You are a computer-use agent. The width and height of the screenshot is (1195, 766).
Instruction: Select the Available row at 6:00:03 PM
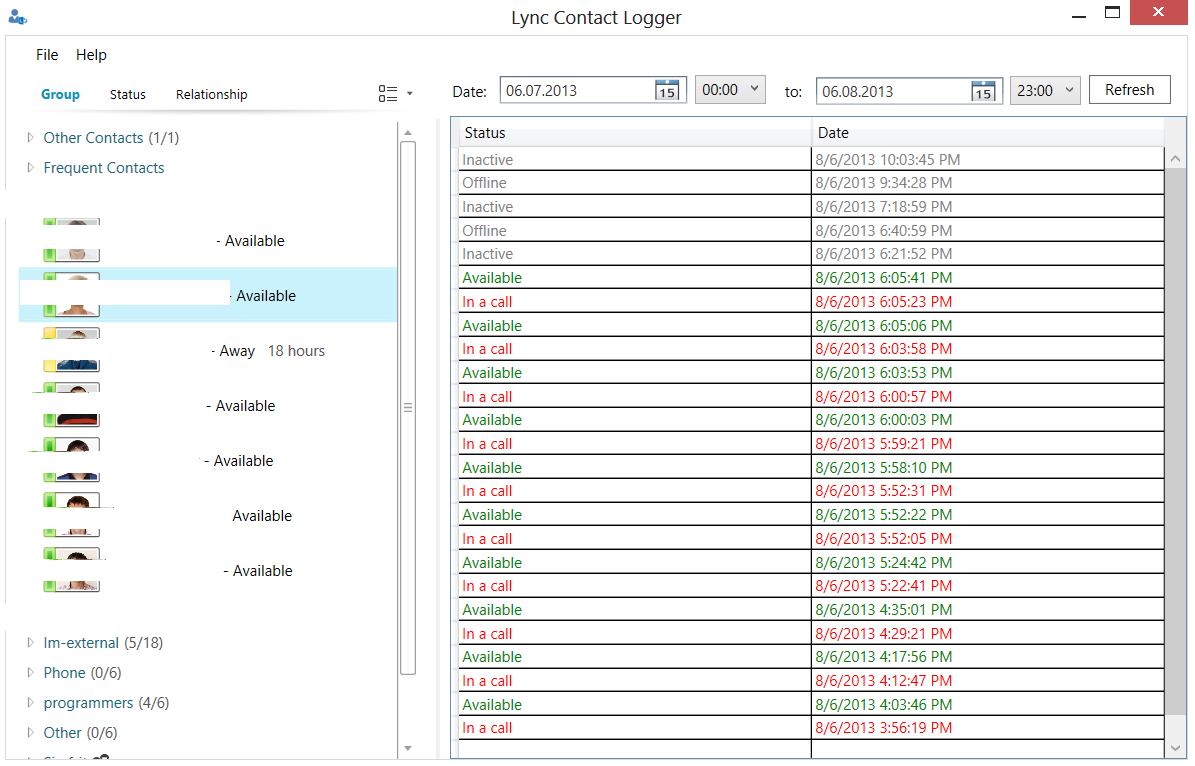click(811, 420)
